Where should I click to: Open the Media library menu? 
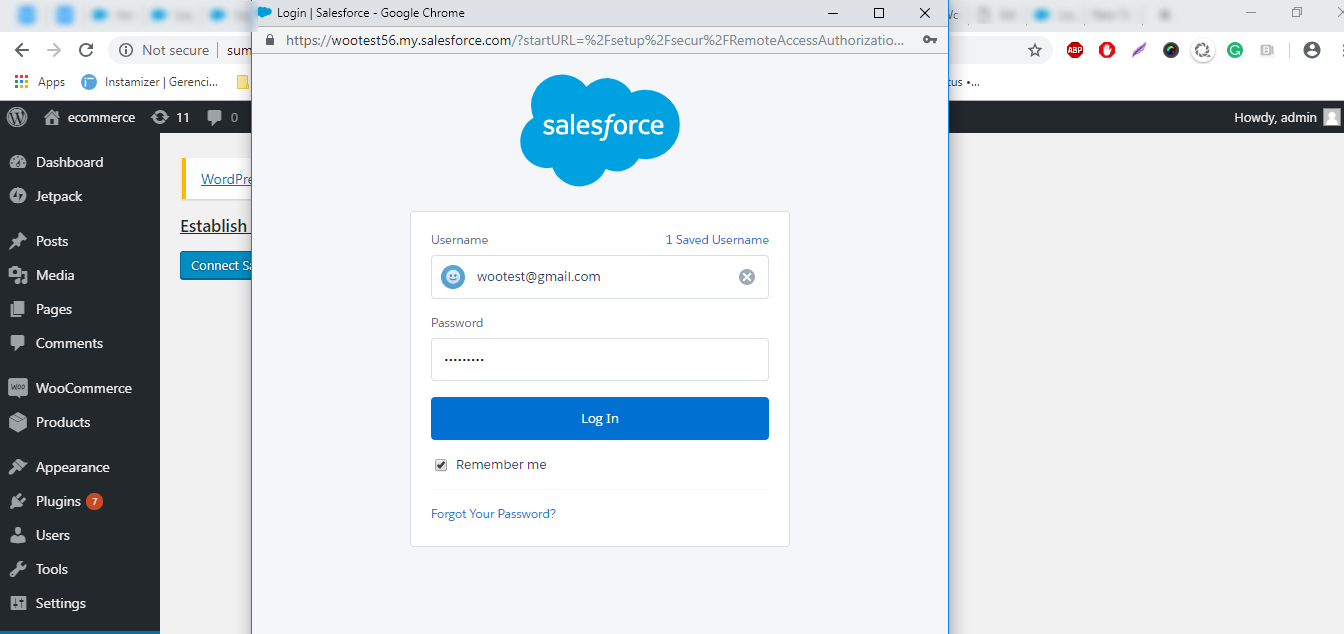pyautogui.click(x=55, y=275)
